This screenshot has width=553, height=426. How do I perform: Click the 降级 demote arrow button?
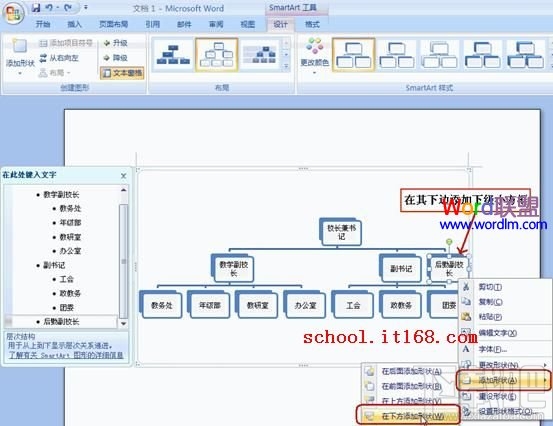coord(115,58)
